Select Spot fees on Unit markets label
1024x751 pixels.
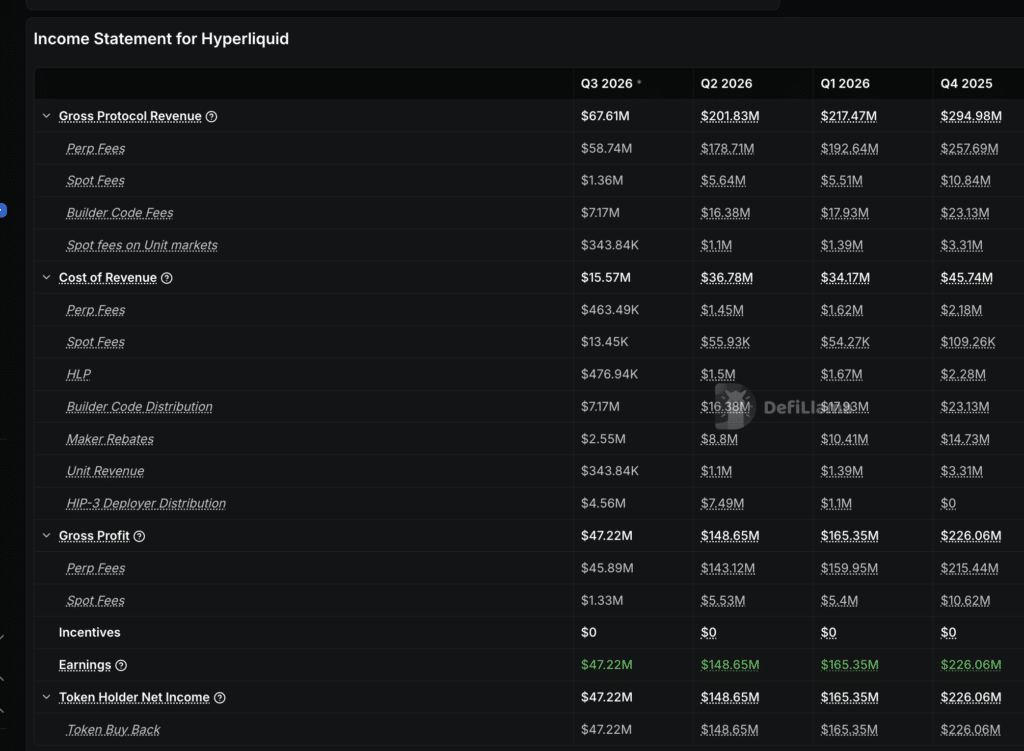[142, 246]
